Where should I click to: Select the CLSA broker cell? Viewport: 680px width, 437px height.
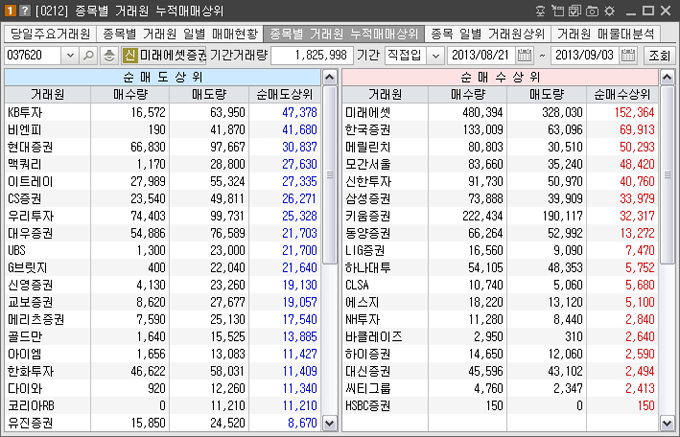[385, 285]
